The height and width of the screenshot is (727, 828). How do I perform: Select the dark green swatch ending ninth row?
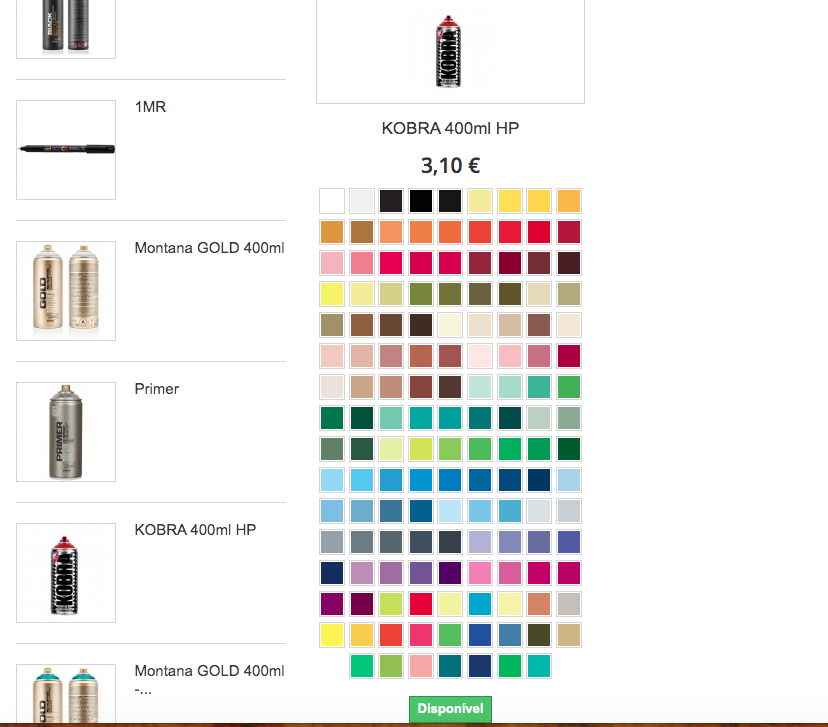coord(569,449)
